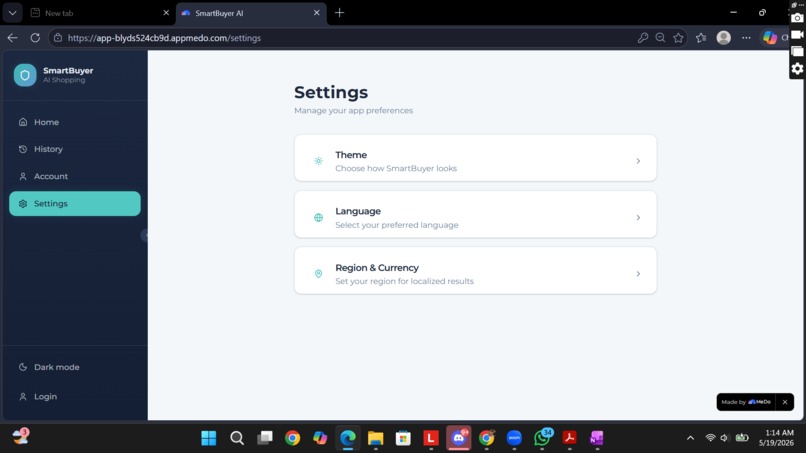Click the SmartBuyer shield logo icon
The height and width of the screenshot is (453, 806).
click(x=25, y=75)
